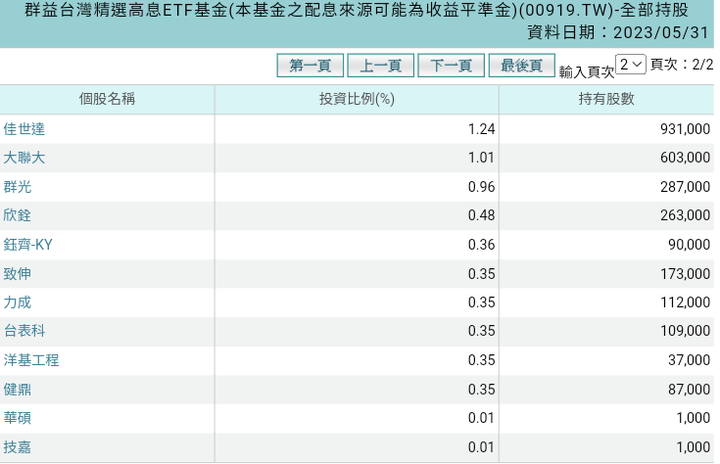Select the 112,000 shares cell for 力成

click(606, 302)
